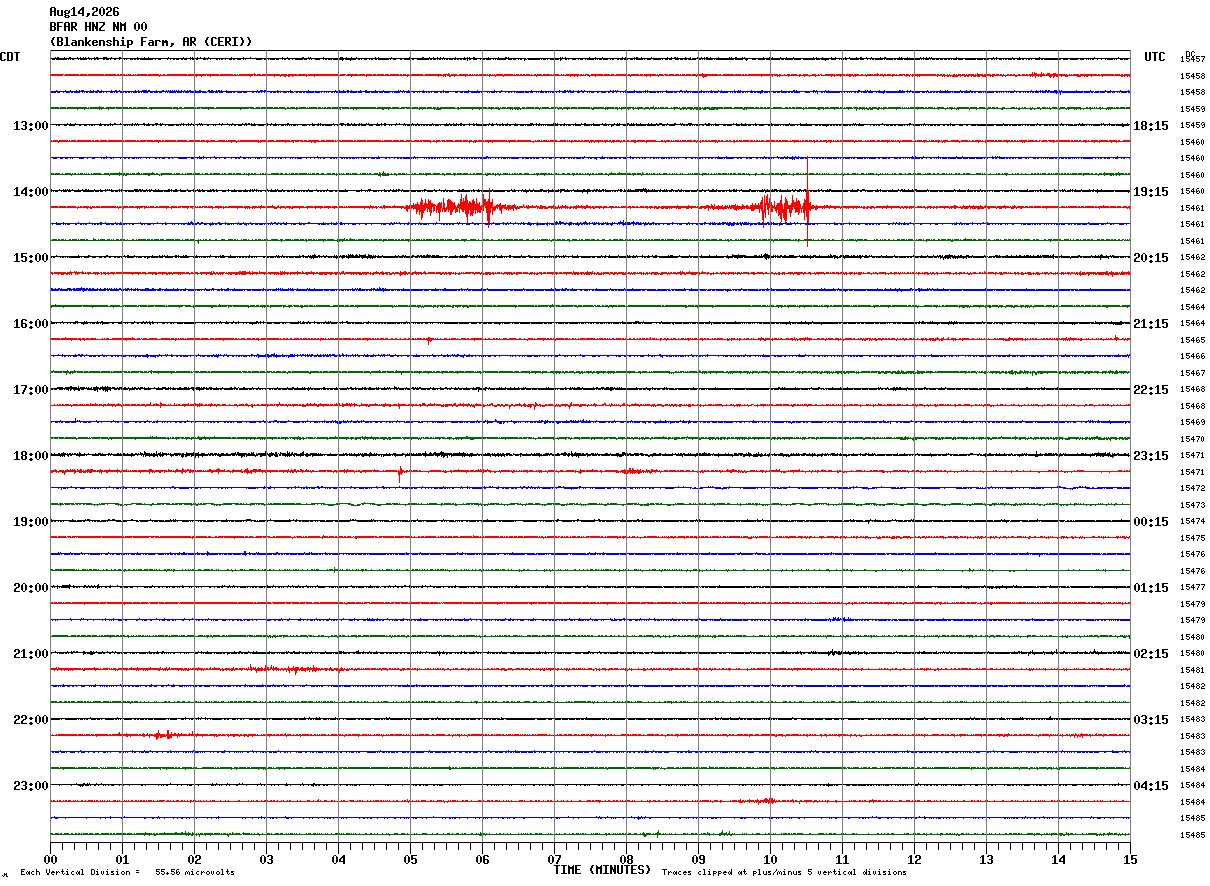Click the BFAR HNZ NM 00 station label

click(x=98, y=27)
